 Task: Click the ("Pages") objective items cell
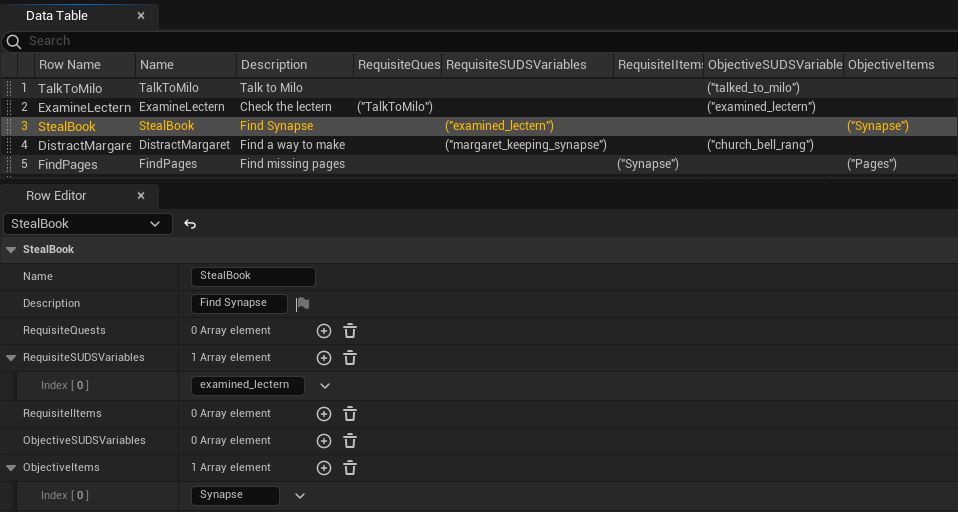[x=872, y=164]
